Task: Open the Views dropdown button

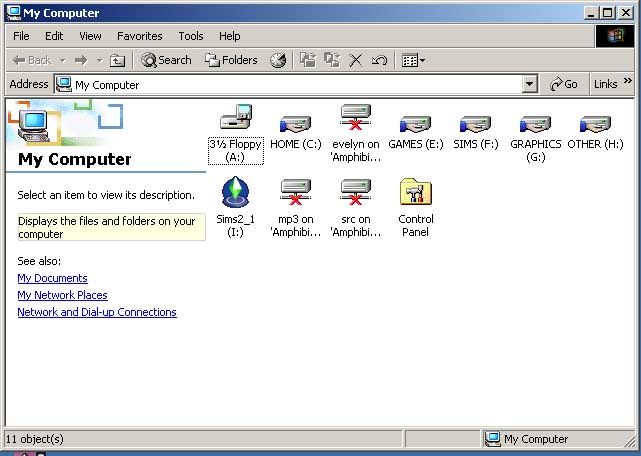Action: pos(413,61)
